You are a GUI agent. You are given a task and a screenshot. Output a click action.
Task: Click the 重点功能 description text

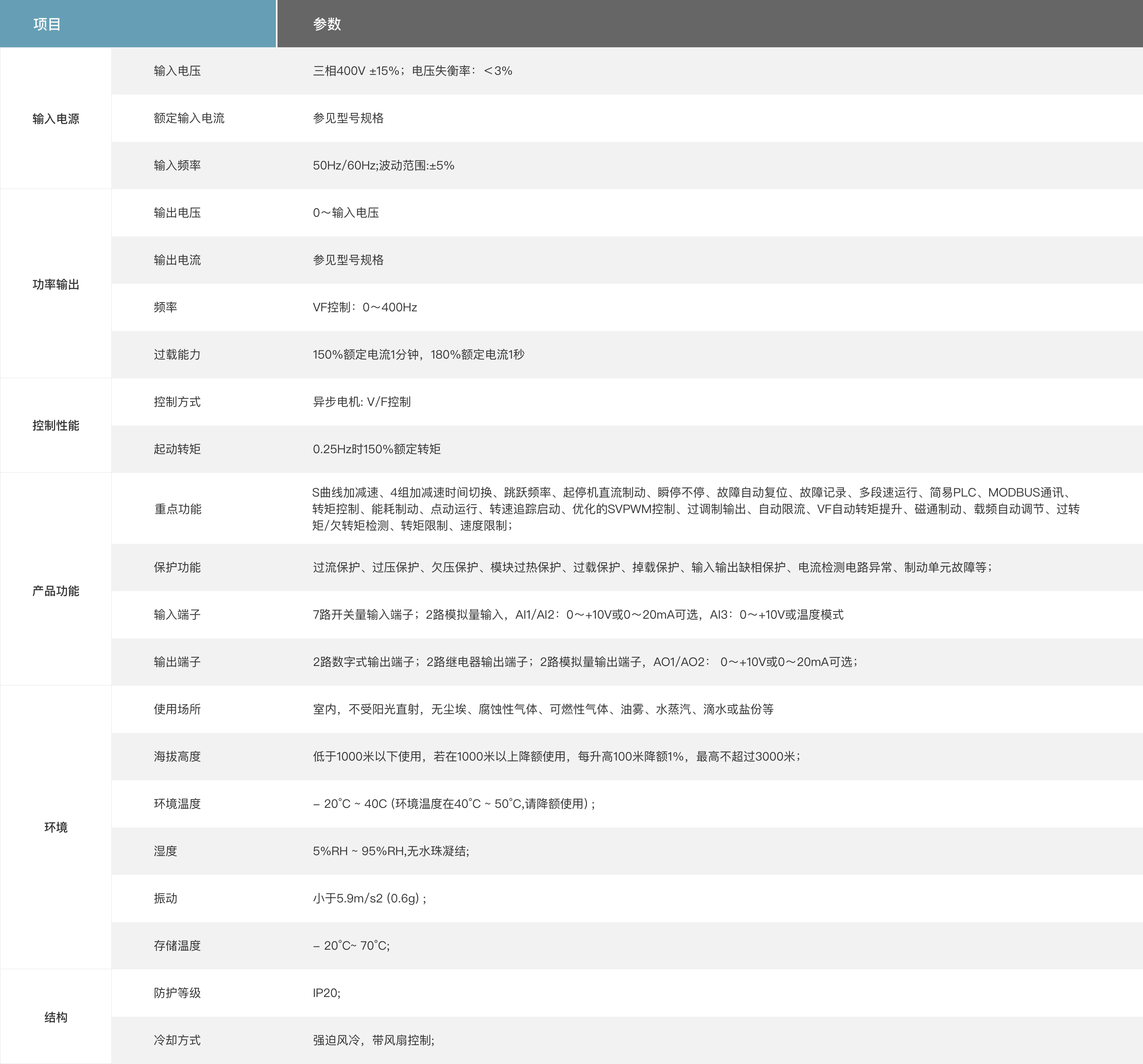pyautogui.click(x=696, y=509)
